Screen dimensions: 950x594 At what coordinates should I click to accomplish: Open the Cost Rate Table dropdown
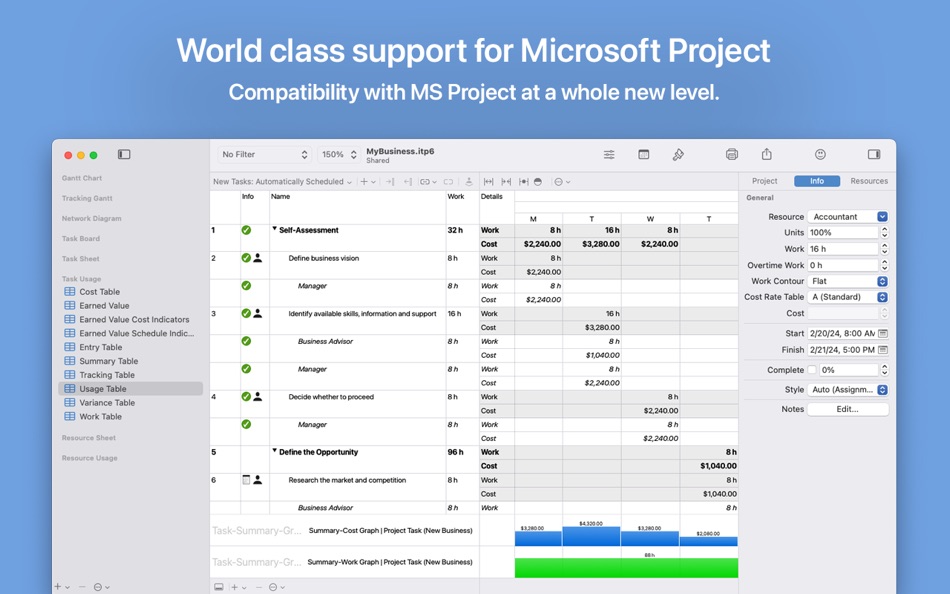click(x=848, y=297)
